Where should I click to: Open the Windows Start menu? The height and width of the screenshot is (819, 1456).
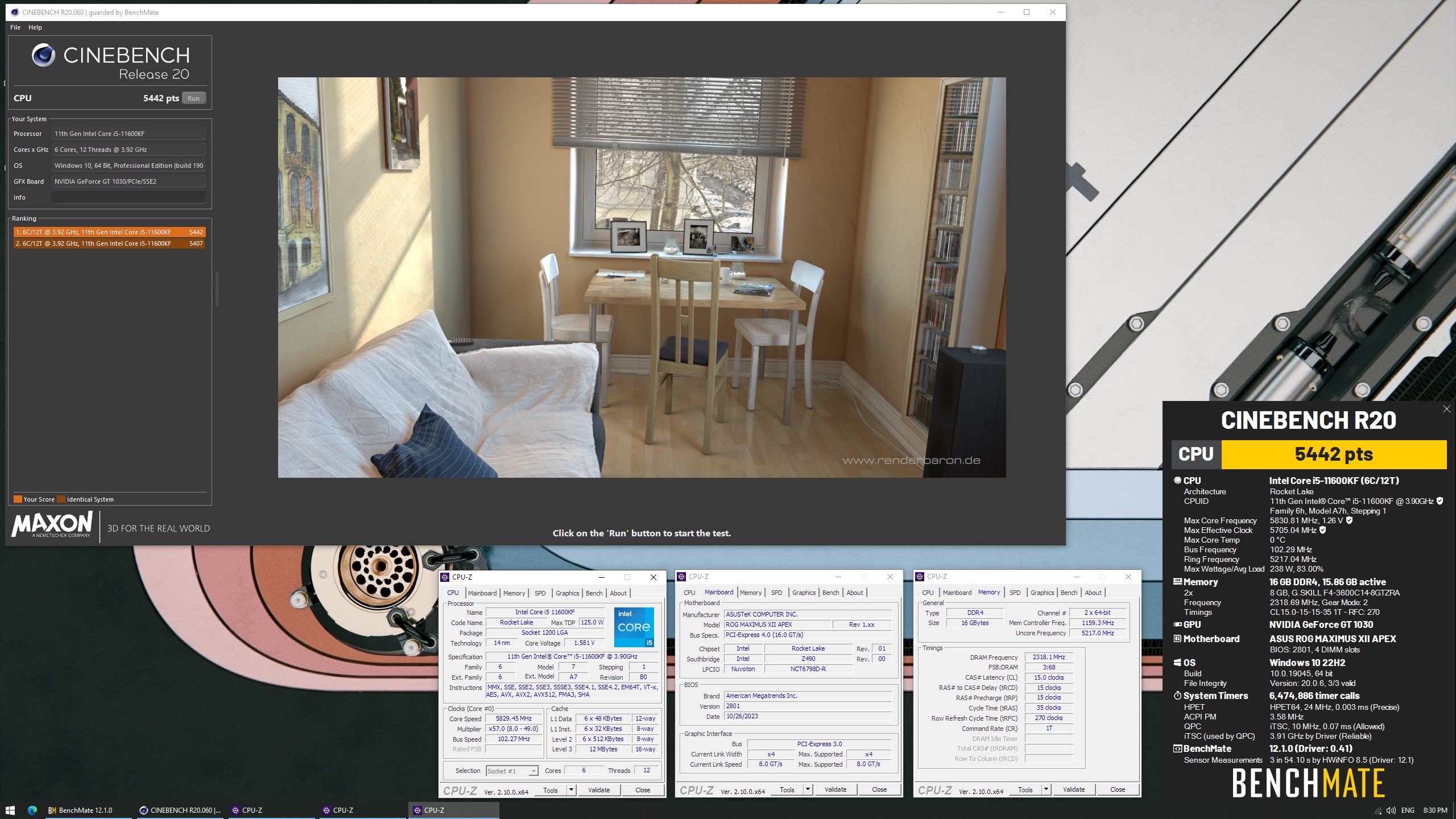(10, 810)
